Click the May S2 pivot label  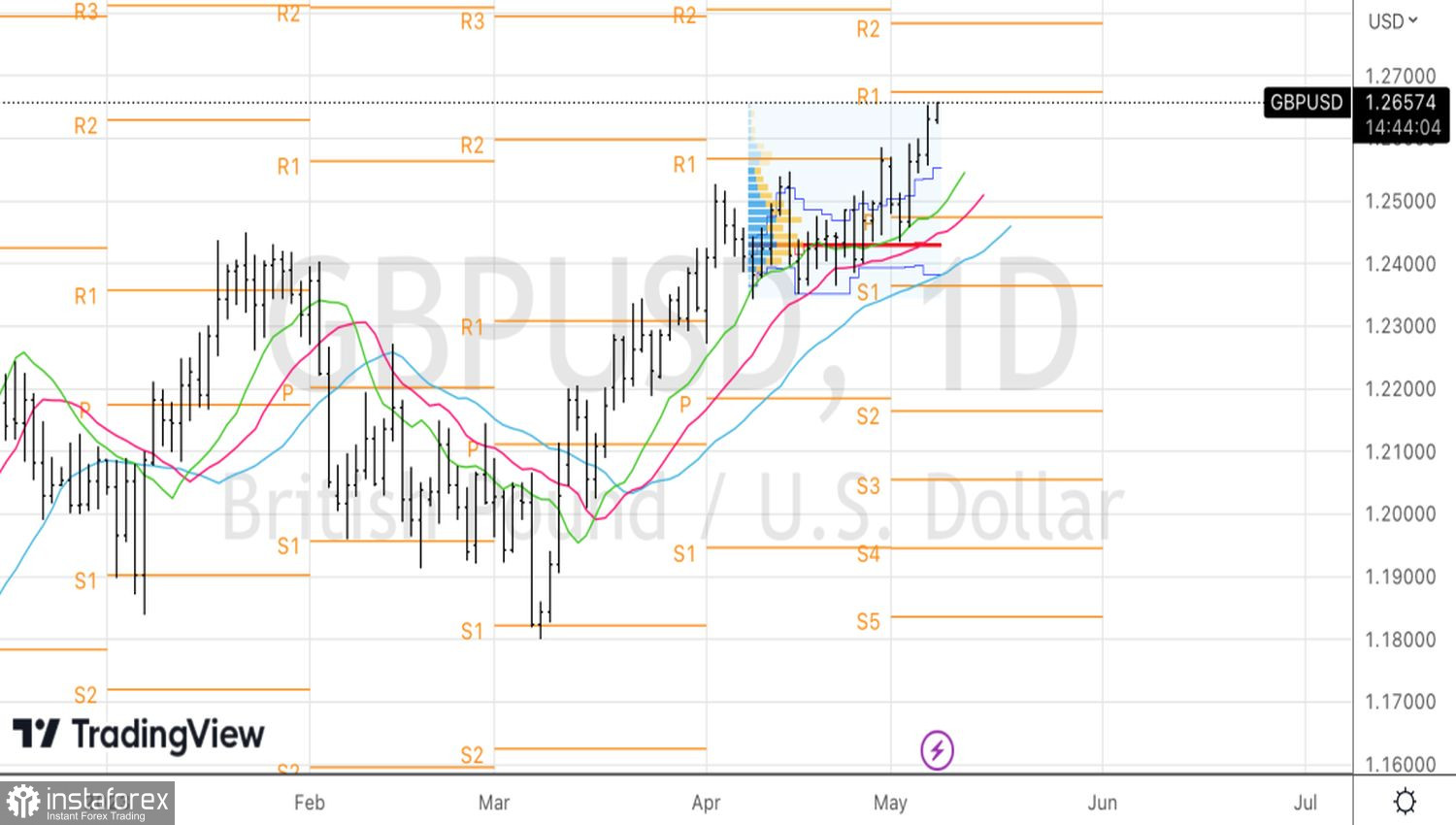click(868, 415)
